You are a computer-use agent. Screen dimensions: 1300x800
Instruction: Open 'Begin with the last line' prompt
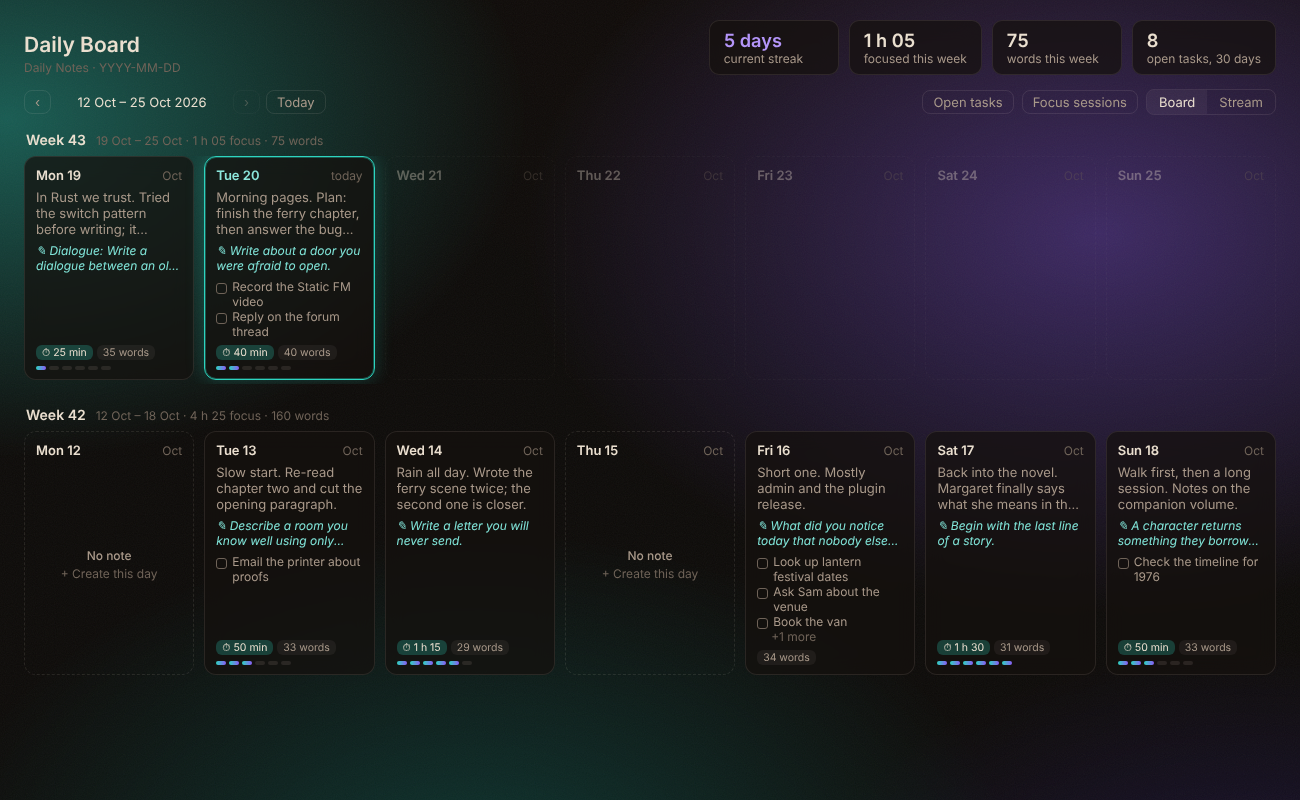(1008, 533)
